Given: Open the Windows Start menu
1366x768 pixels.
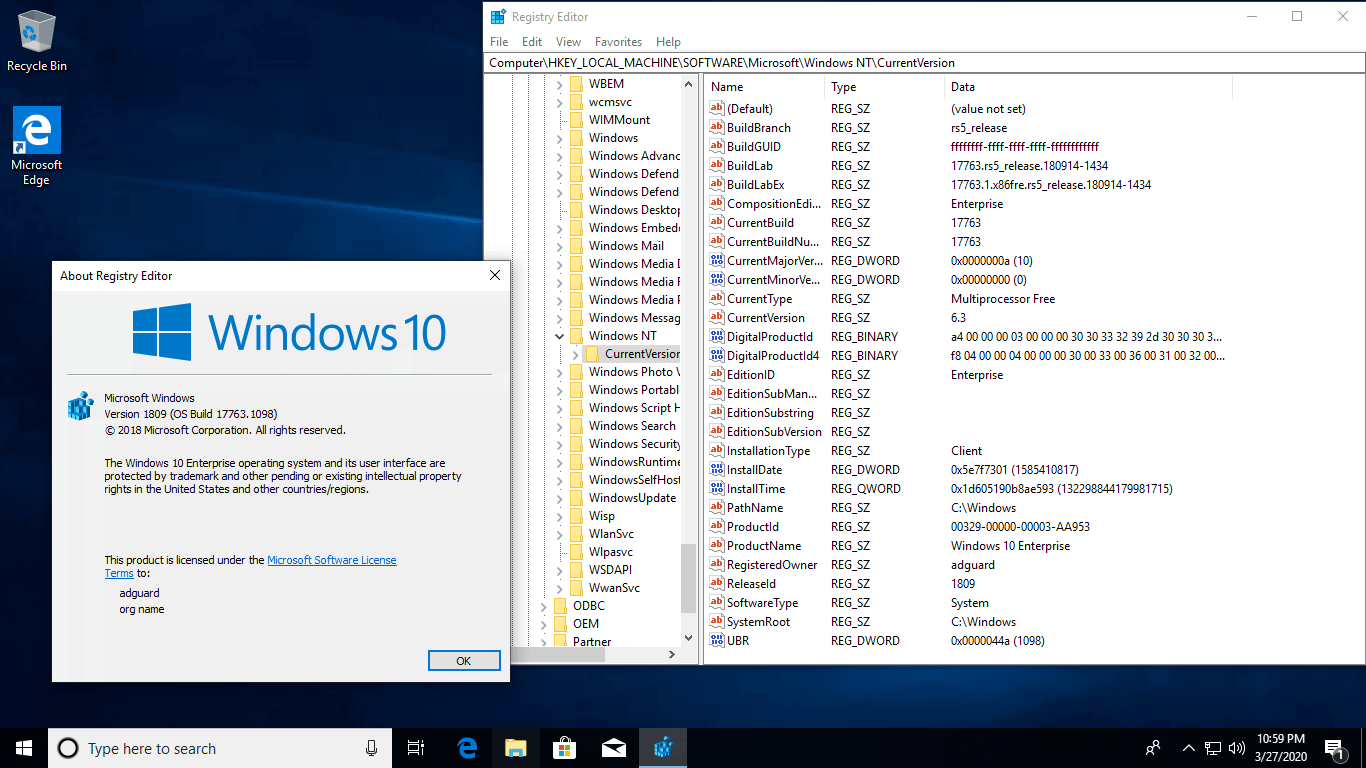Looking at the screenshot, I should (24, 748).
